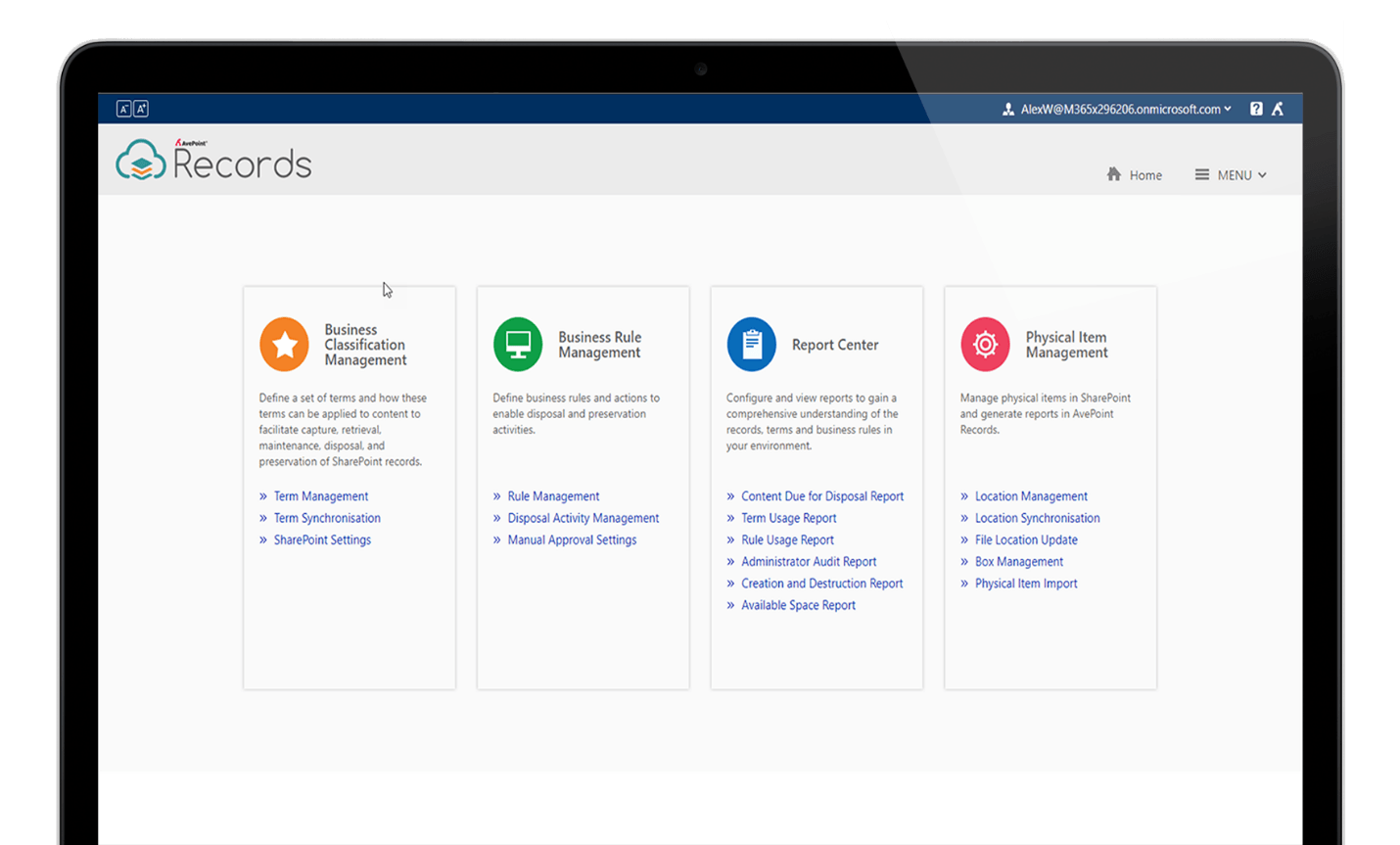Click the red gear Physical Item icon
The height and width of the screenshot is (845, 1400).
985,345
